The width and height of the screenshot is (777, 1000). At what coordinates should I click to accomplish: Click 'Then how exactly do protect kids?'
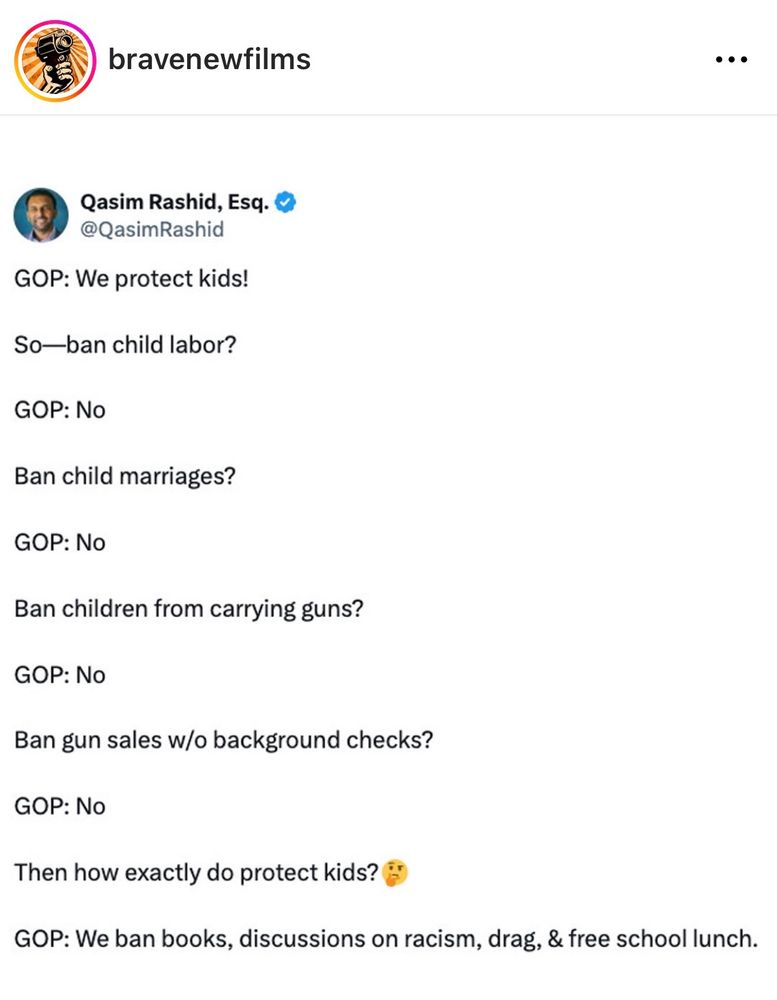point(196,872)
